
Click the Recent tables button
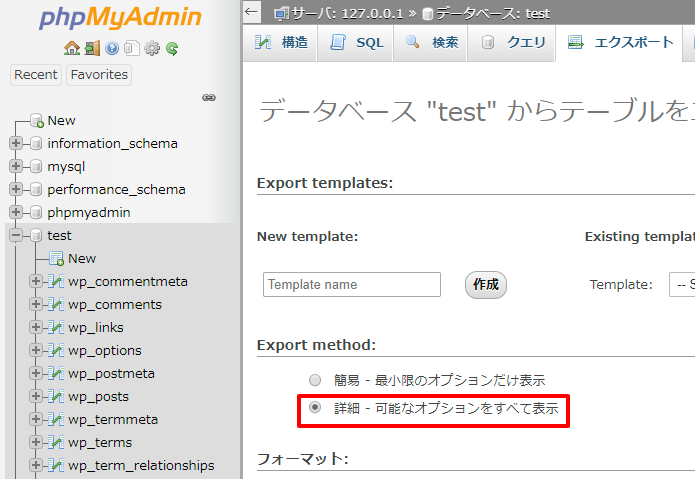[x=36, y=75]
